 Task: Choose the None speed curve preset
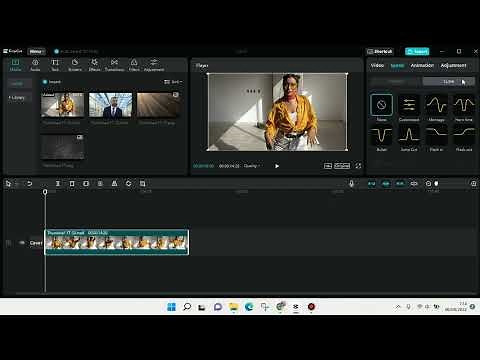click(381, 107)
